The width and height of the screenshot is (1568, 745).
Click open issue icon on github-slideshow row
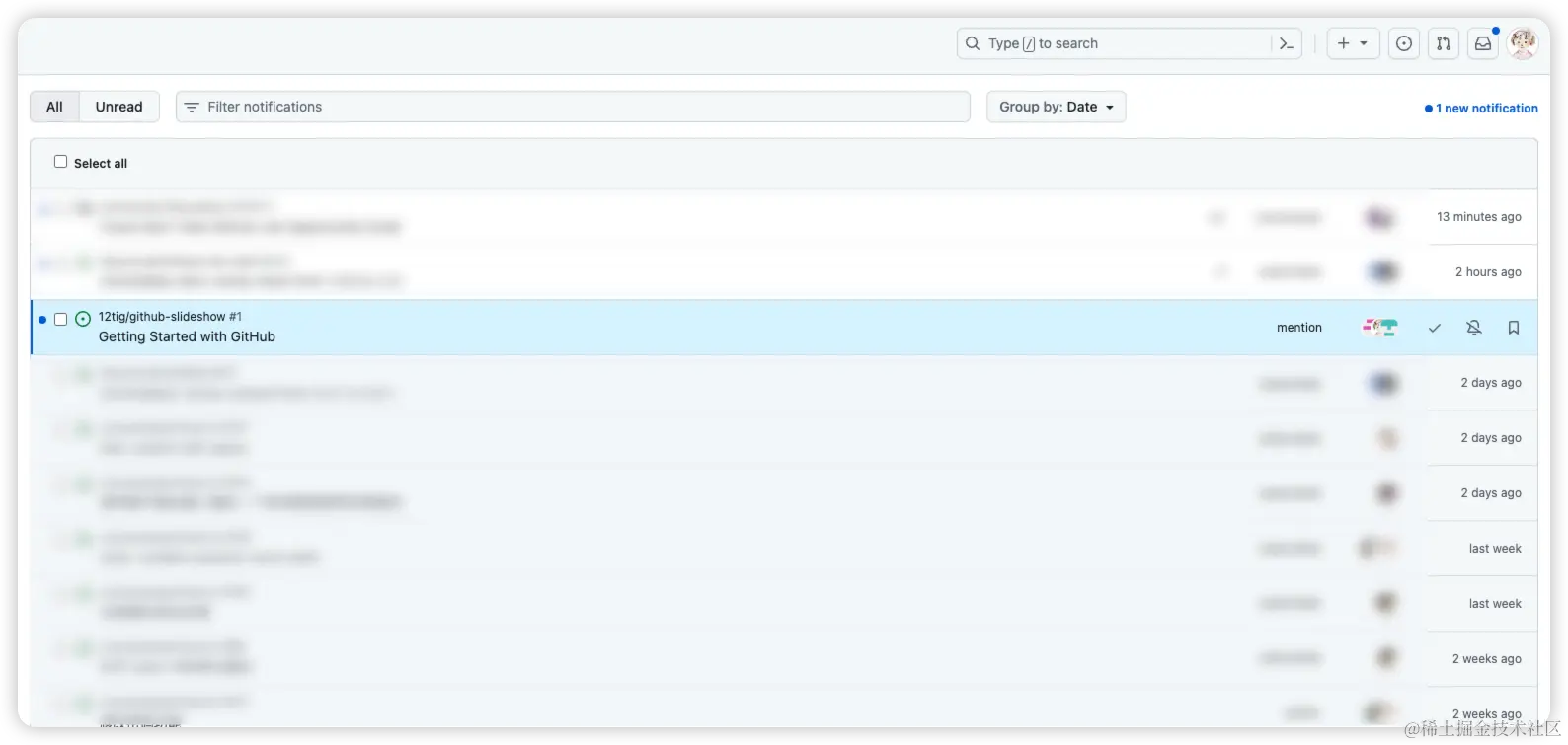pyautogui.click(x=83, y=319)
